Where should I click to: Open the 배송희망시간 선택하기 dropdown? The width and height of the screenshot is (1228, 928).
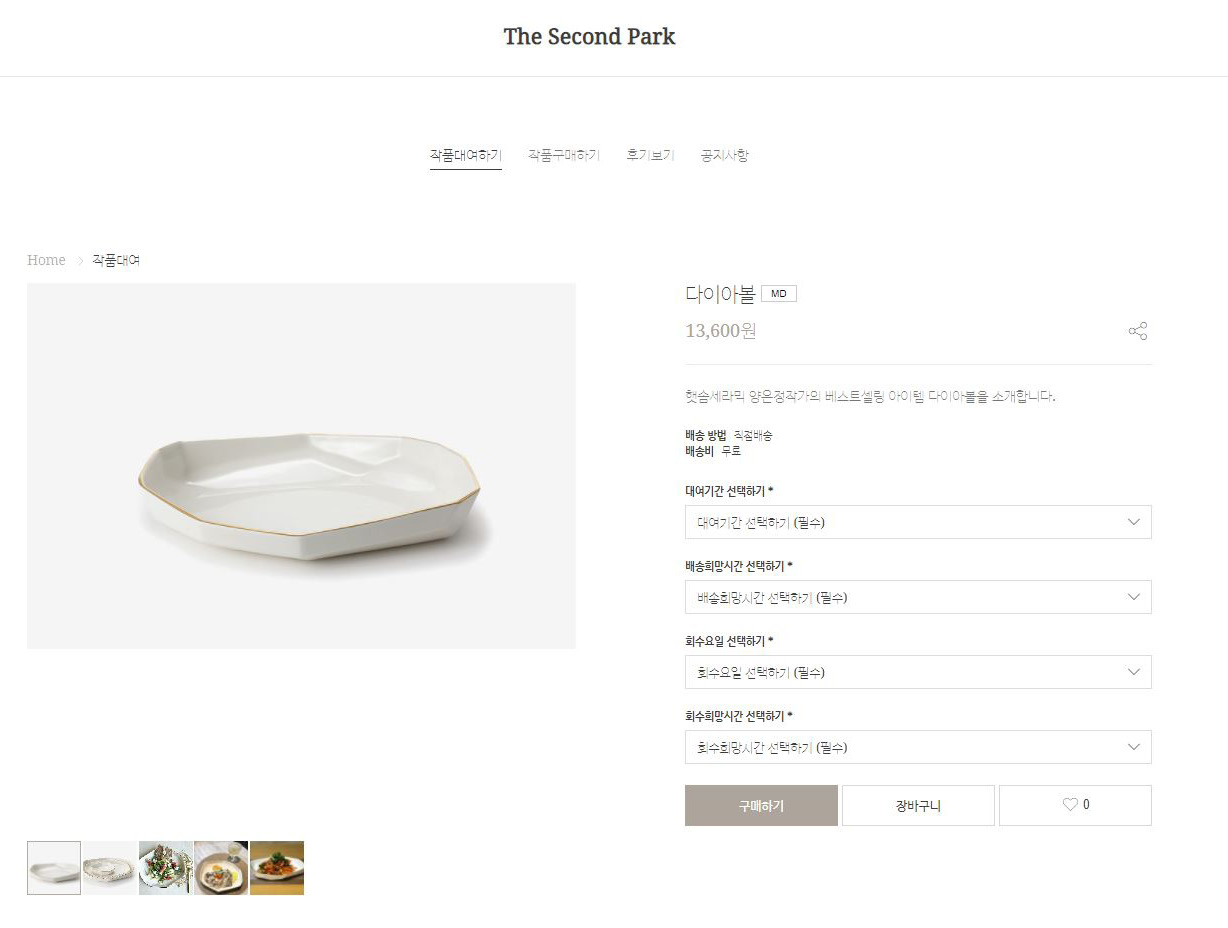click(918, 597)
